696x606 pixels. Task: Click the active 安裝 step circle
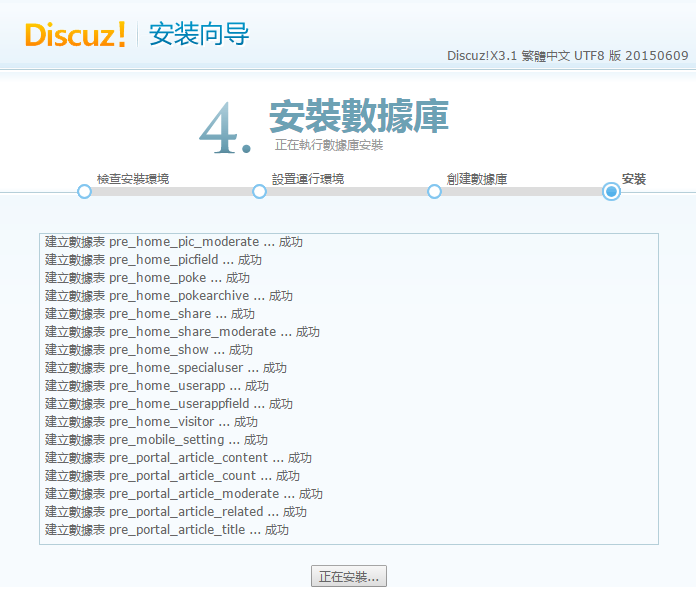click(611, 192)
